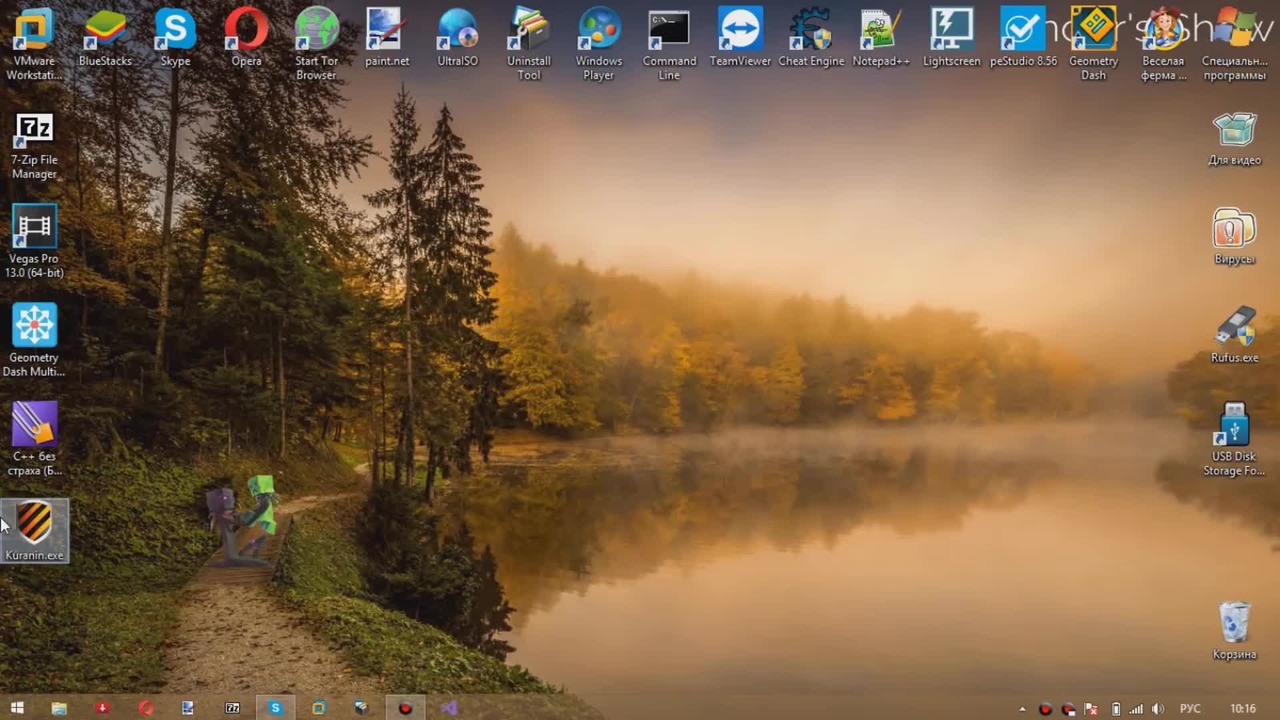Open the Вирусы folder icon
Screen dimensions: 1280x720
point(1234,236)
